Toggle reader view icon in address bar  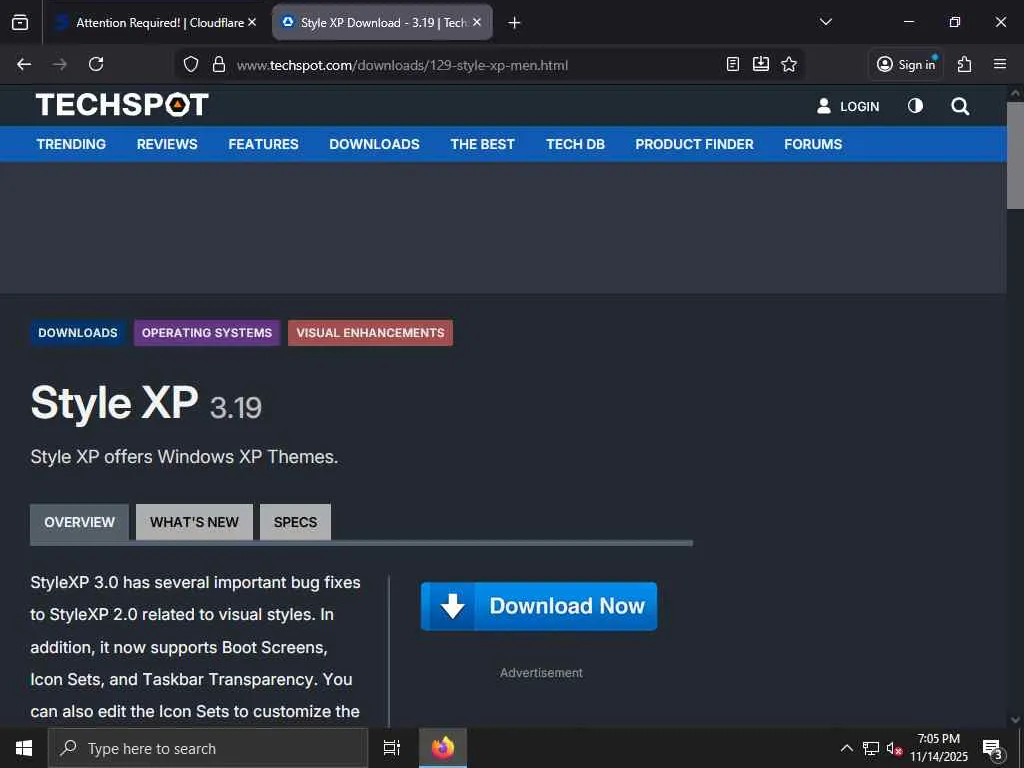point(733,64)
